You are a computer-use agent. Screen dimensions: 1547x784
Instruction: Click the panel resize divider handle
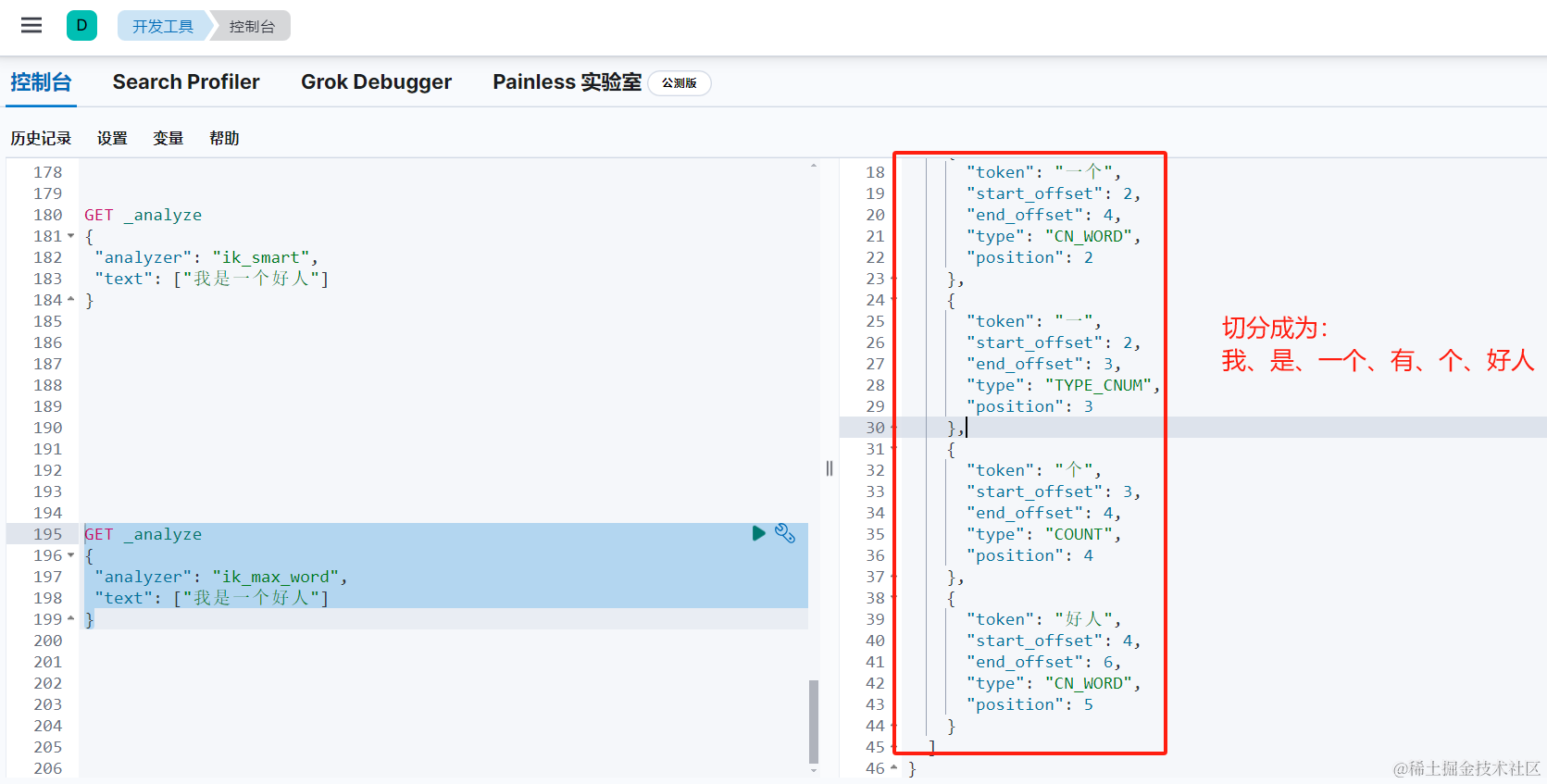pyautogui.click(x=830, y=468)
